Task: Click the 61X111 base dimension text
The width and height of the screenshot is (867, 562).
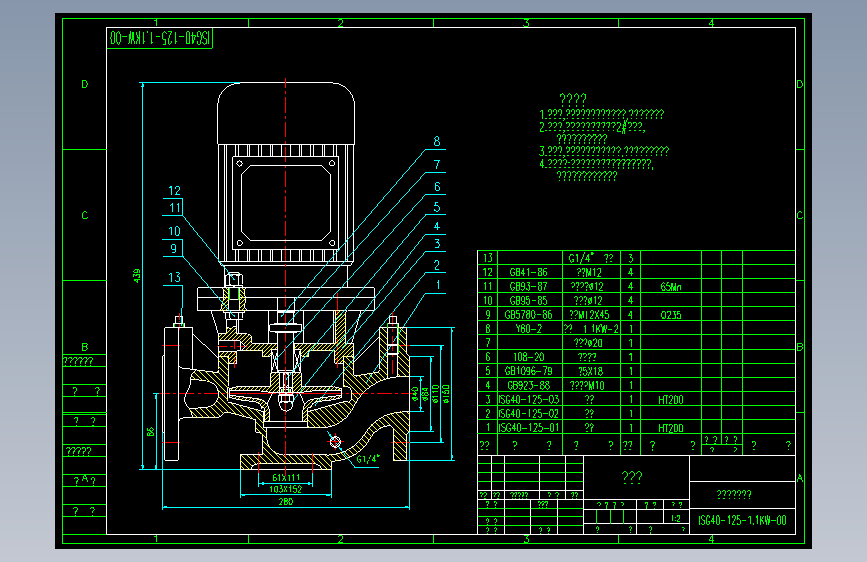Action: tap(286, 477)
